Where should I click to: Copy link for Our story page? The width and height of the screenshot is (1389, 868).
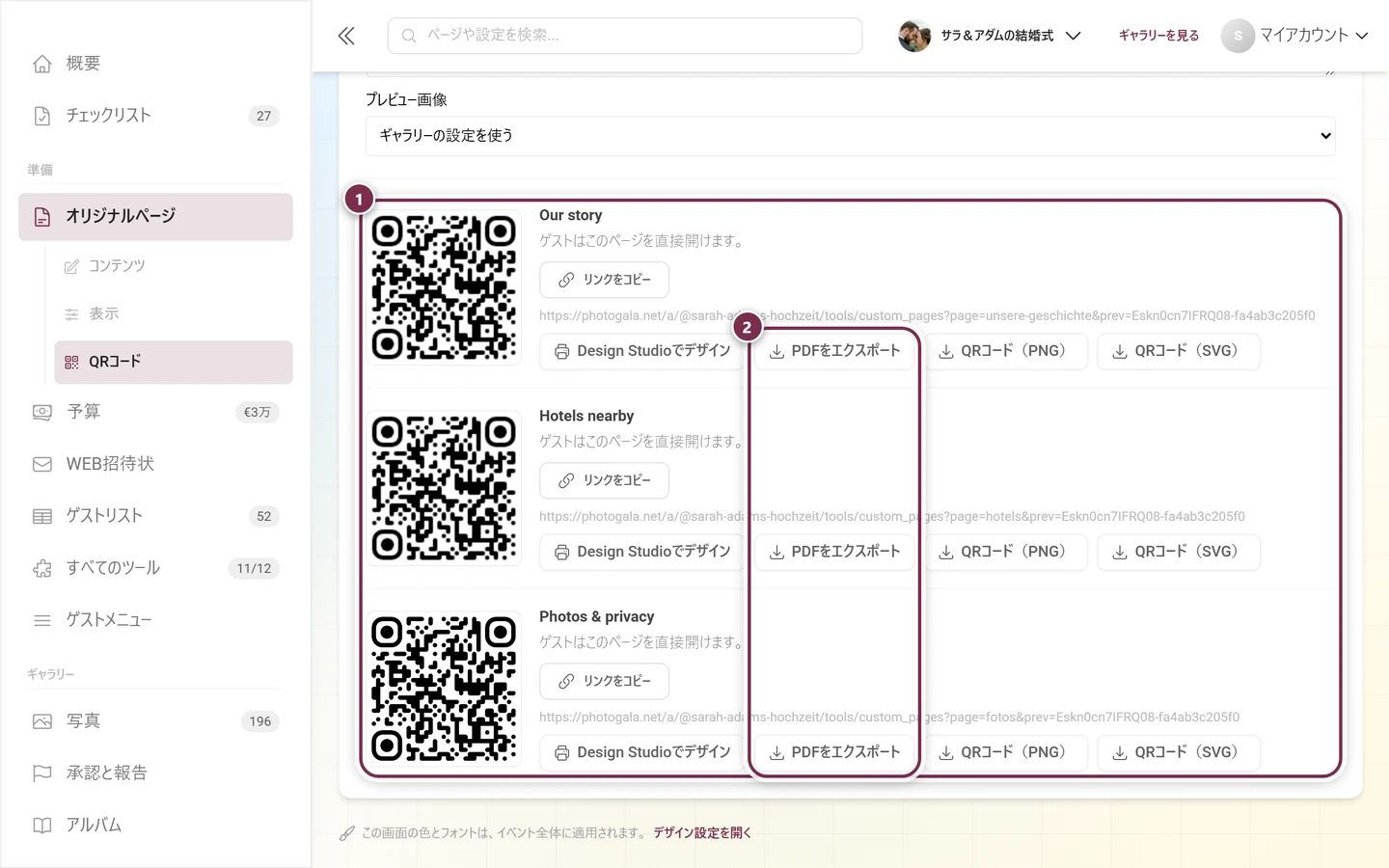(604, 280)
